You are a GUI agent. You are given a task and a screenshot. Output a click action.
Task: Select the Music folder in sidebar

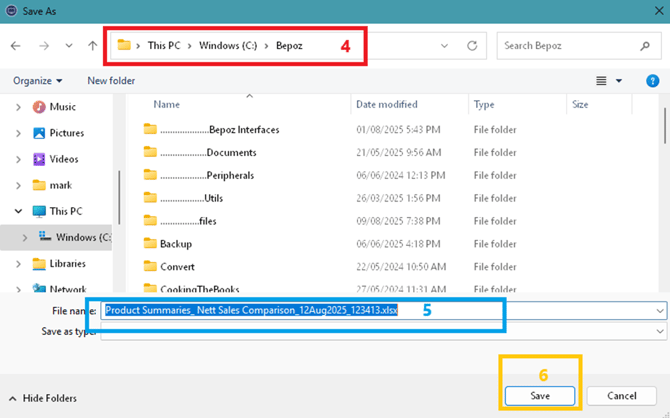click(62, 107)
